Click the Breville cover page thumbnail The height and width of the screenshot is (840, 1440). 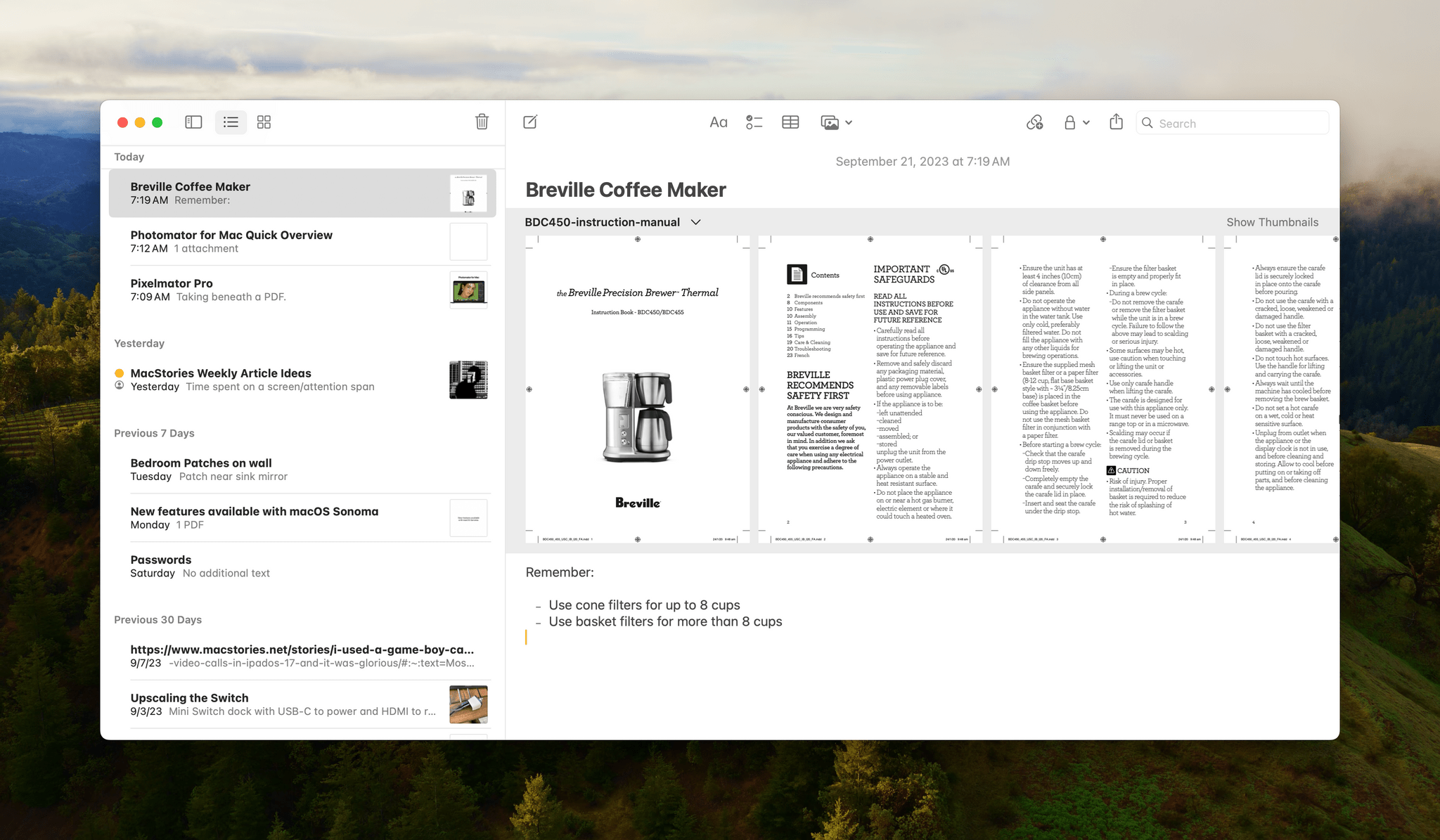point(637,389)
